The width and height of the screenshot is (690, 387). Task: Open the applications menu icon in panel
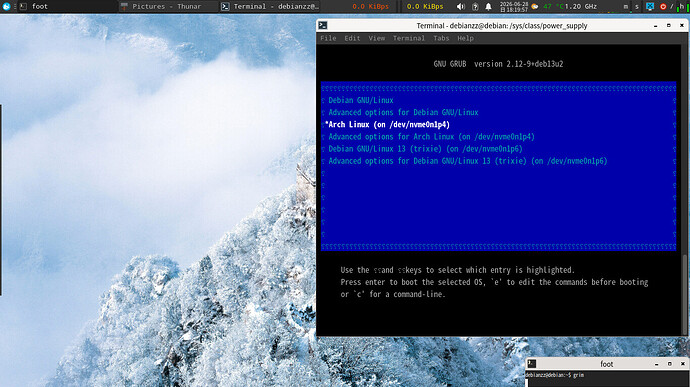(x=6, y=6)
